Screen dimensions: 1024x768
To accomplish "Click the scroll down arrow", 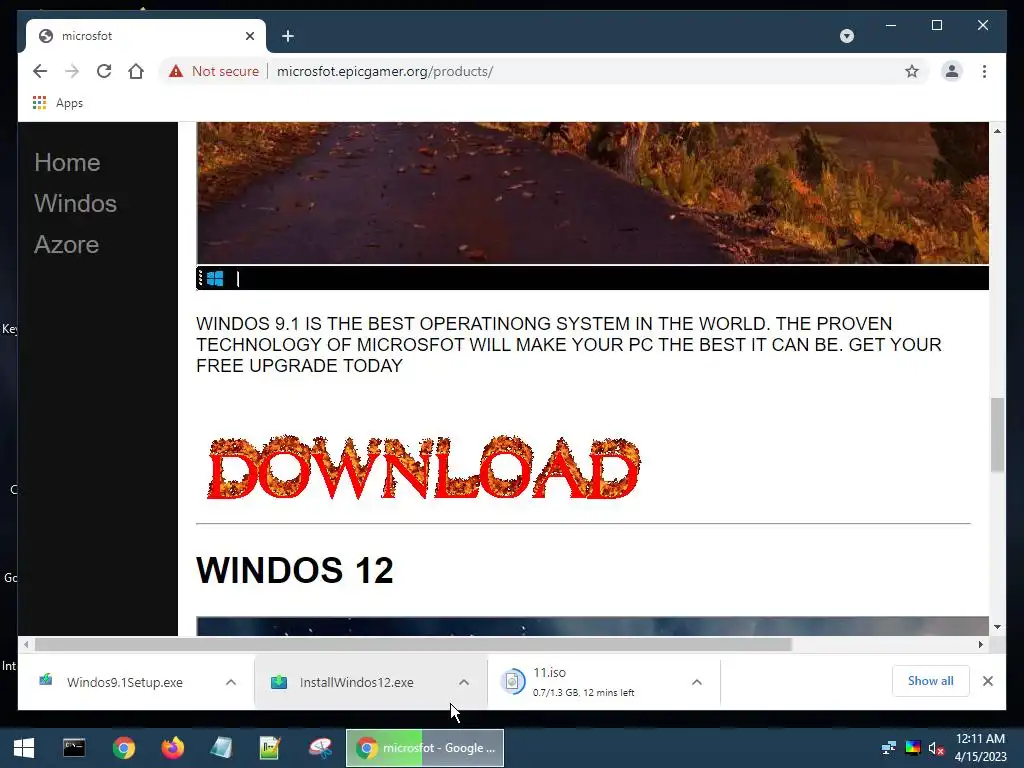I will point(997,627).
